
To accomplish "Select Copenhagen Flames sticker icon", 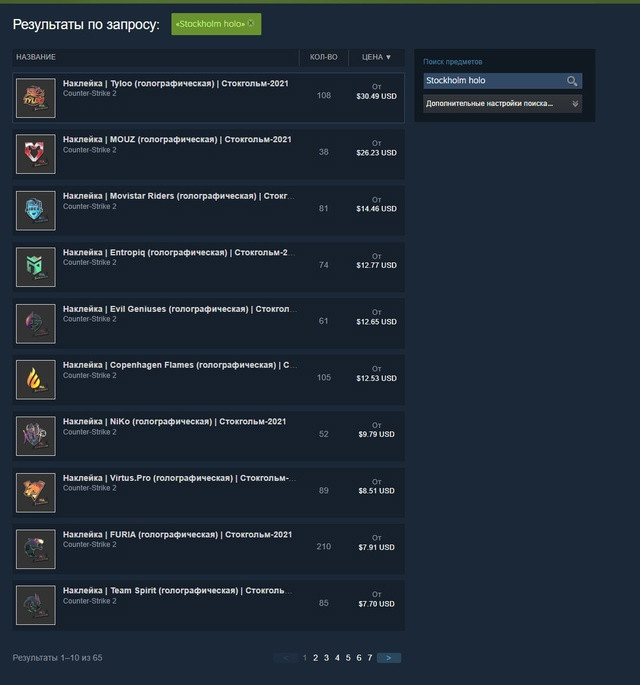I will 36,380.
